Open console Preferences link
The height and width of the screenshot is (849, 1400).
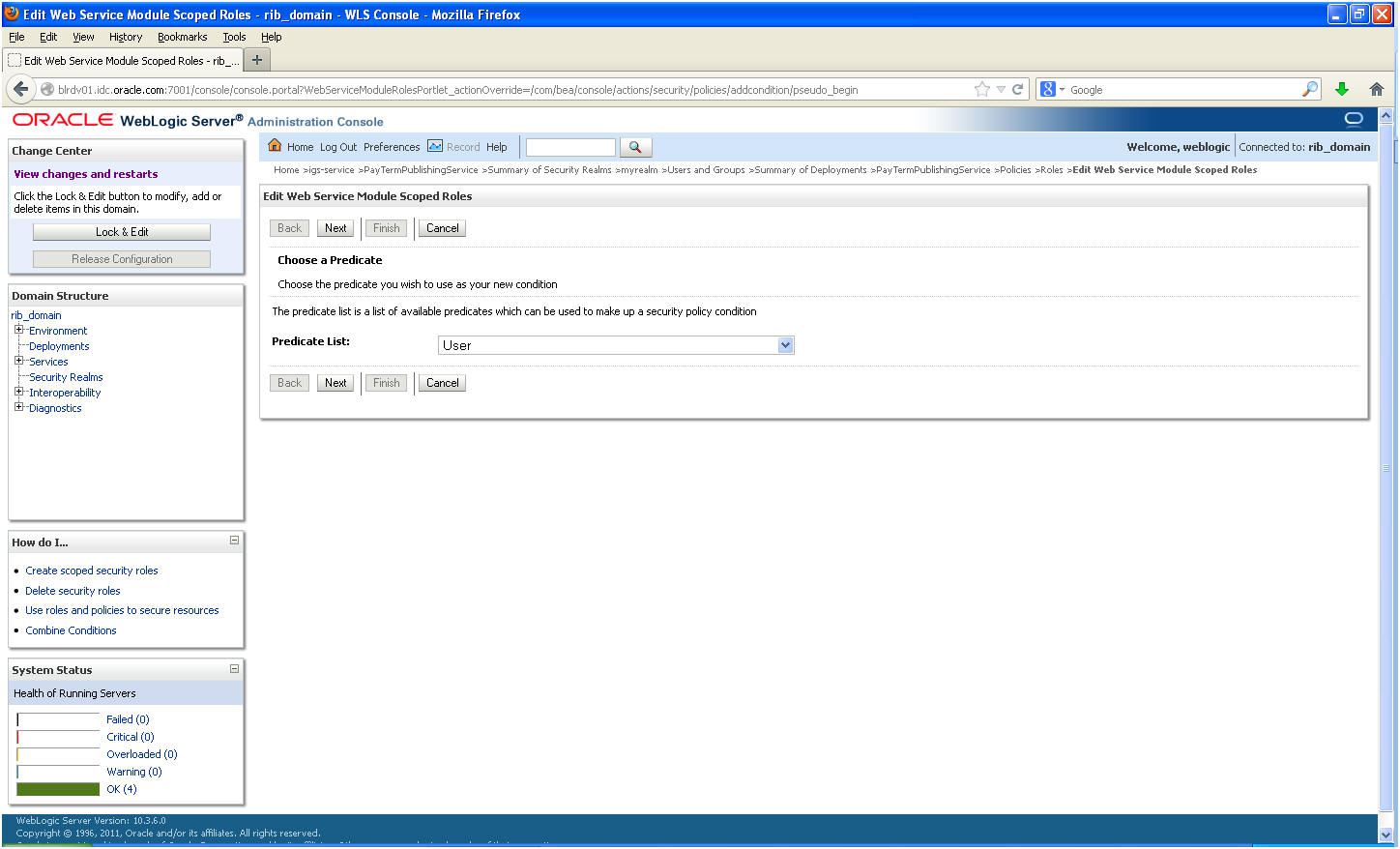click(392, 147)
